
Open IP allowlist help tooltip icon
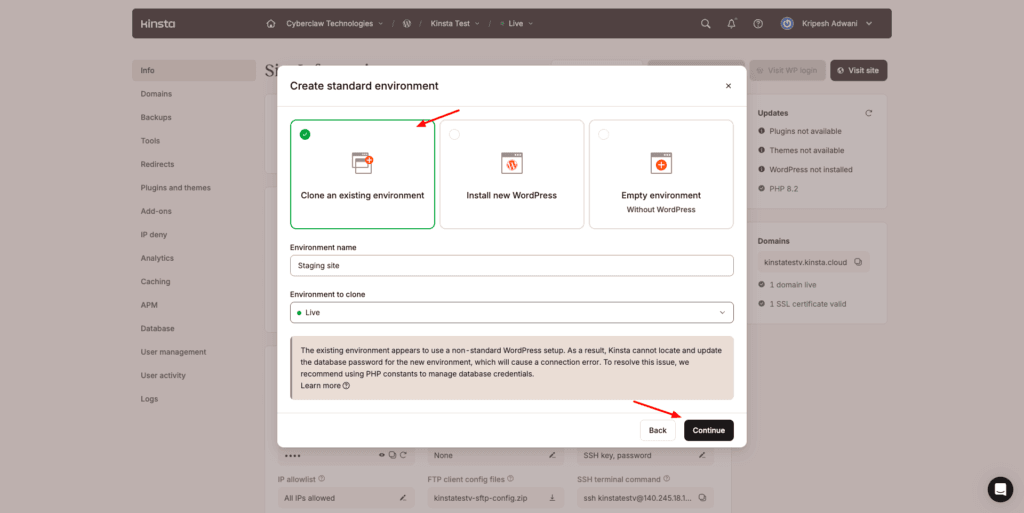(x=321, y=479)
